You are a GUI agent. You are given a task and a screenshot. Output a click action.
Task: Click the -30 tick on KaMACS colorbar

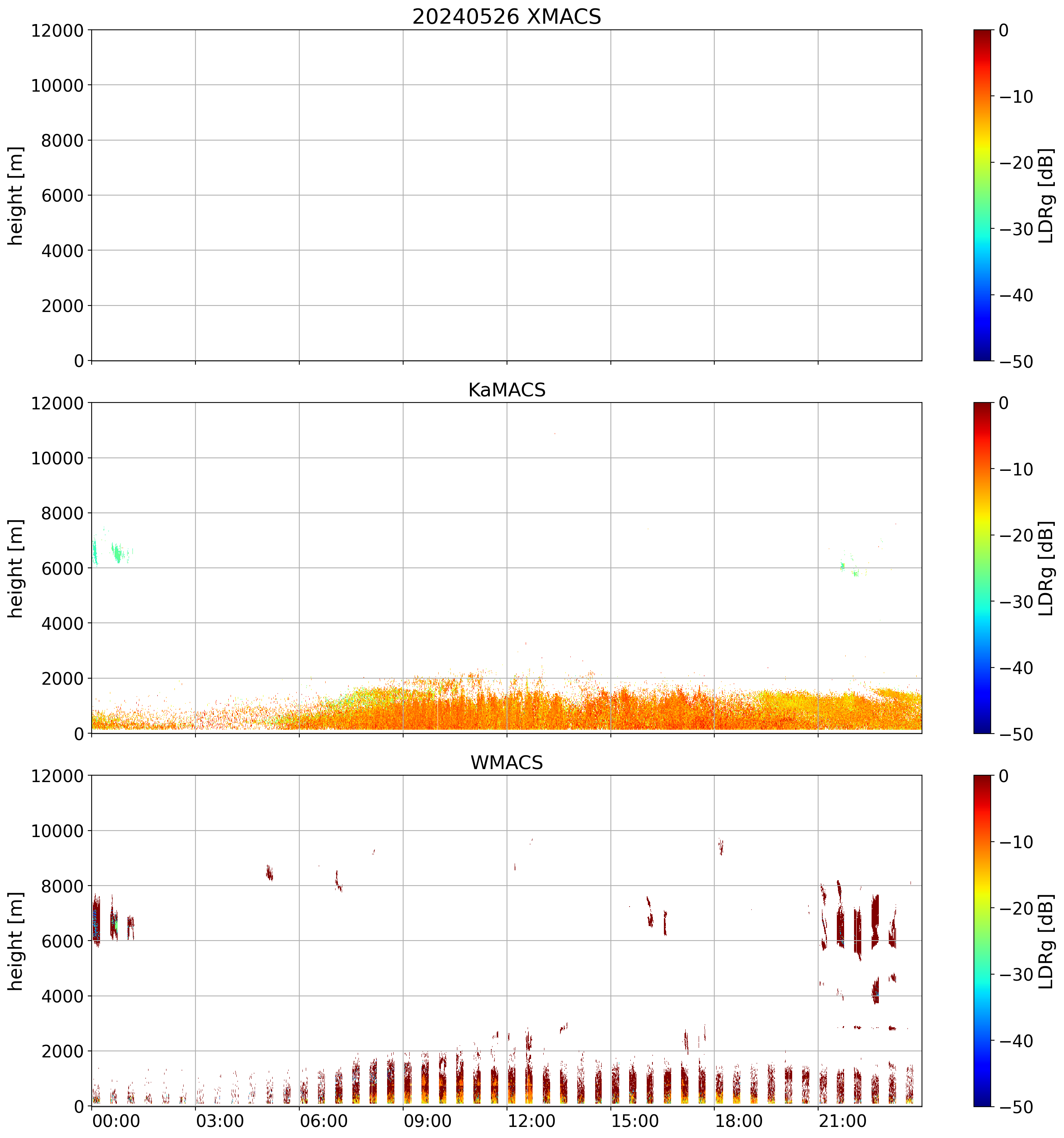click(x=1016, y=601)
